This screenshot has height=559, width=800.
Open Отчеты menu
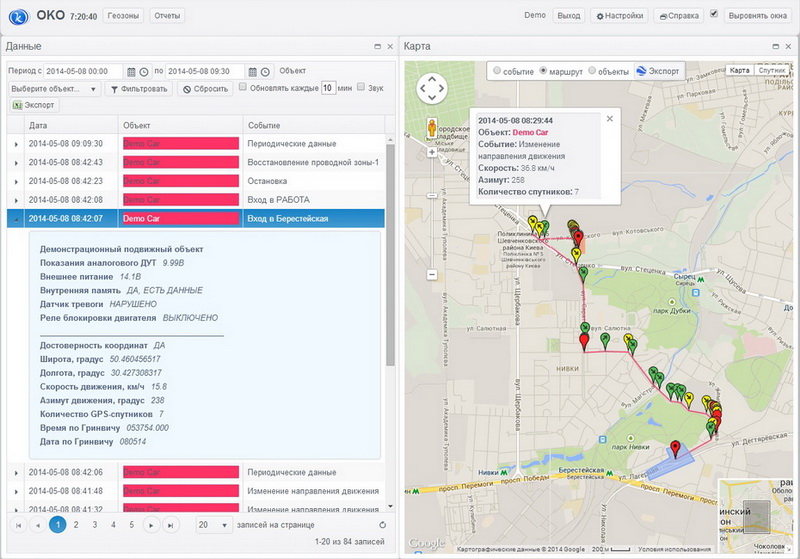click(167, 16)
